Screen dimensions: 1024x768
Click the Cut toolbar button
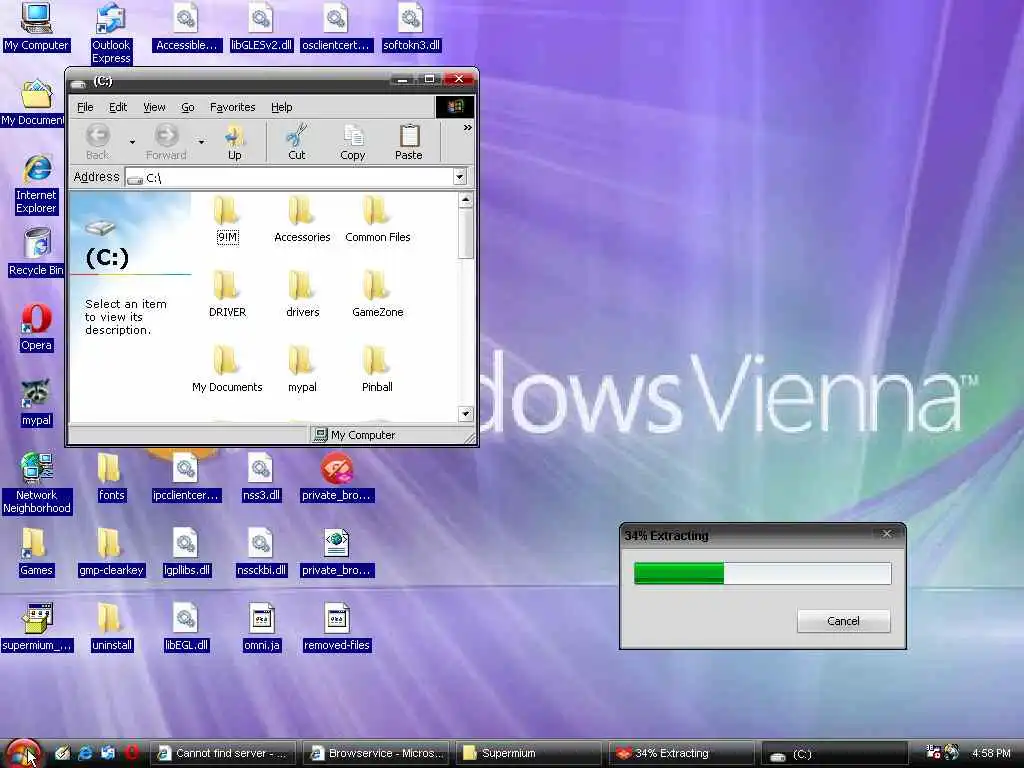(296, 142)
